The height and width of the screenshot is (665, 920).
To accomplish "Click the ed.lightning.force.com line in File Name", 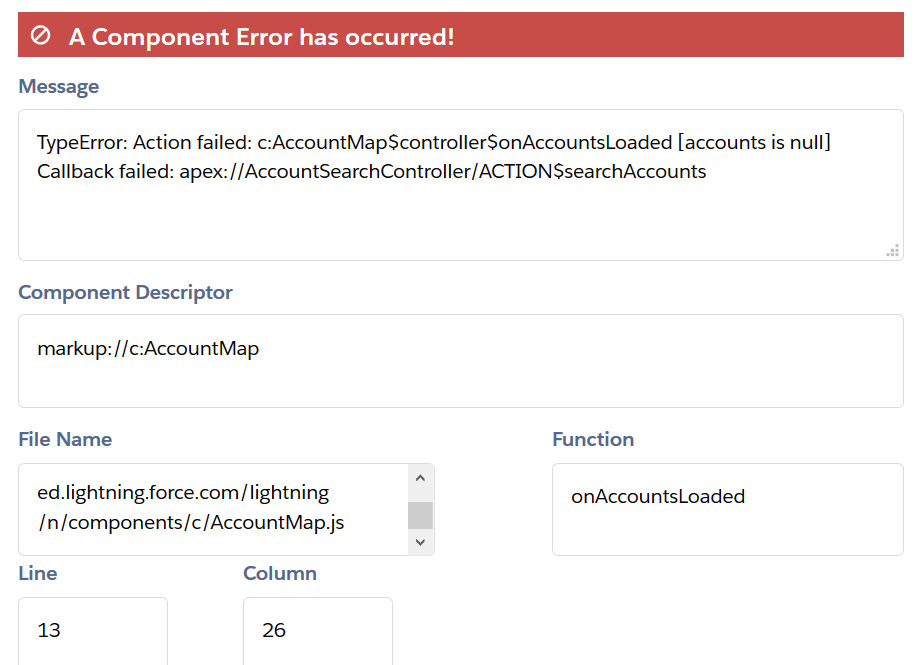I will pyautogui.click(x=183, y=492).
